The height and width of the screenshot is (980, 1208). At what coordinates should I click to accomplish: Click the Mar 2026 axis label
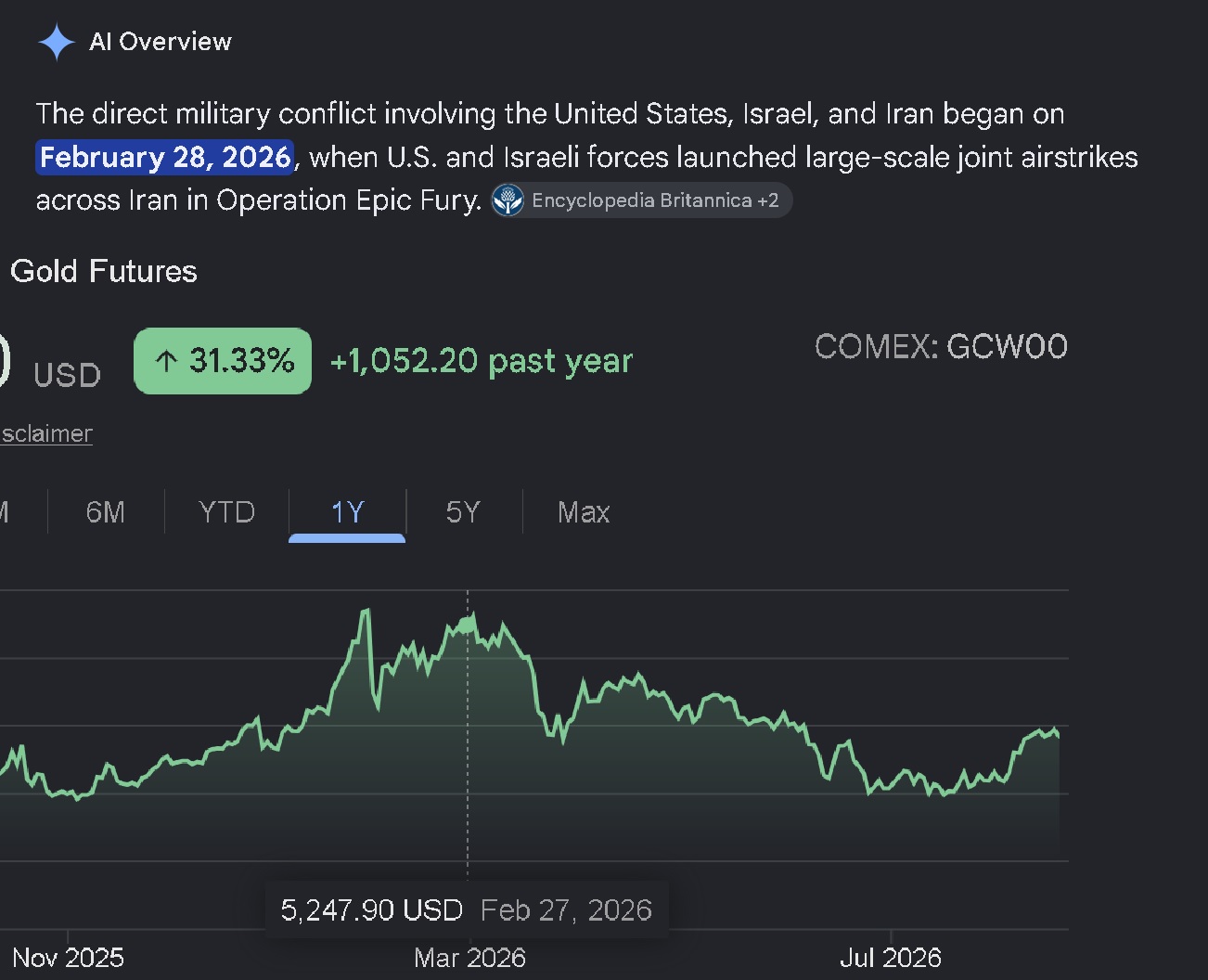coord(469,958)
